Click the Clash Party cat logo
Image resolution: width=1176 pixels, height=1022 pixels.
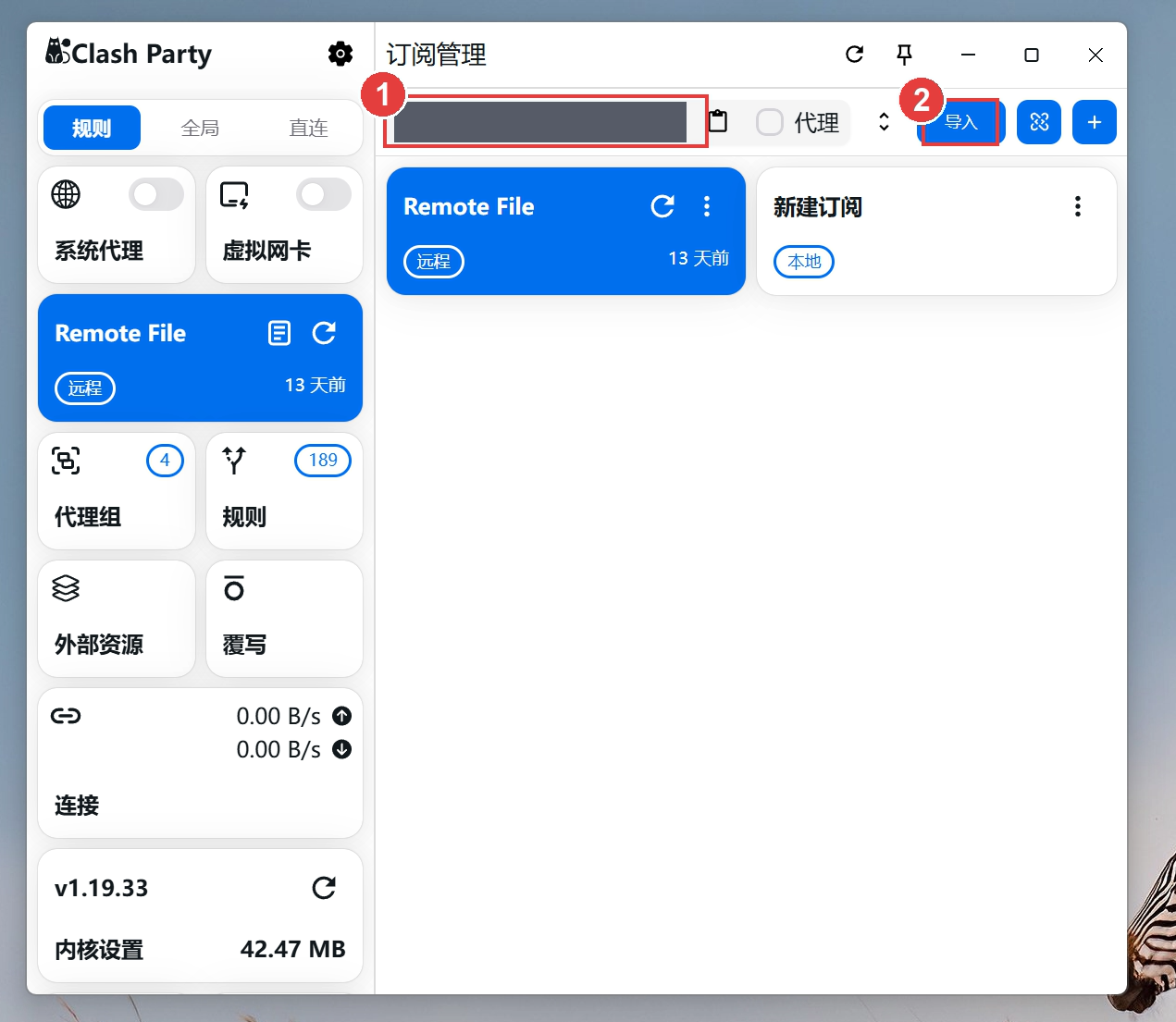[x=57, y=51]
